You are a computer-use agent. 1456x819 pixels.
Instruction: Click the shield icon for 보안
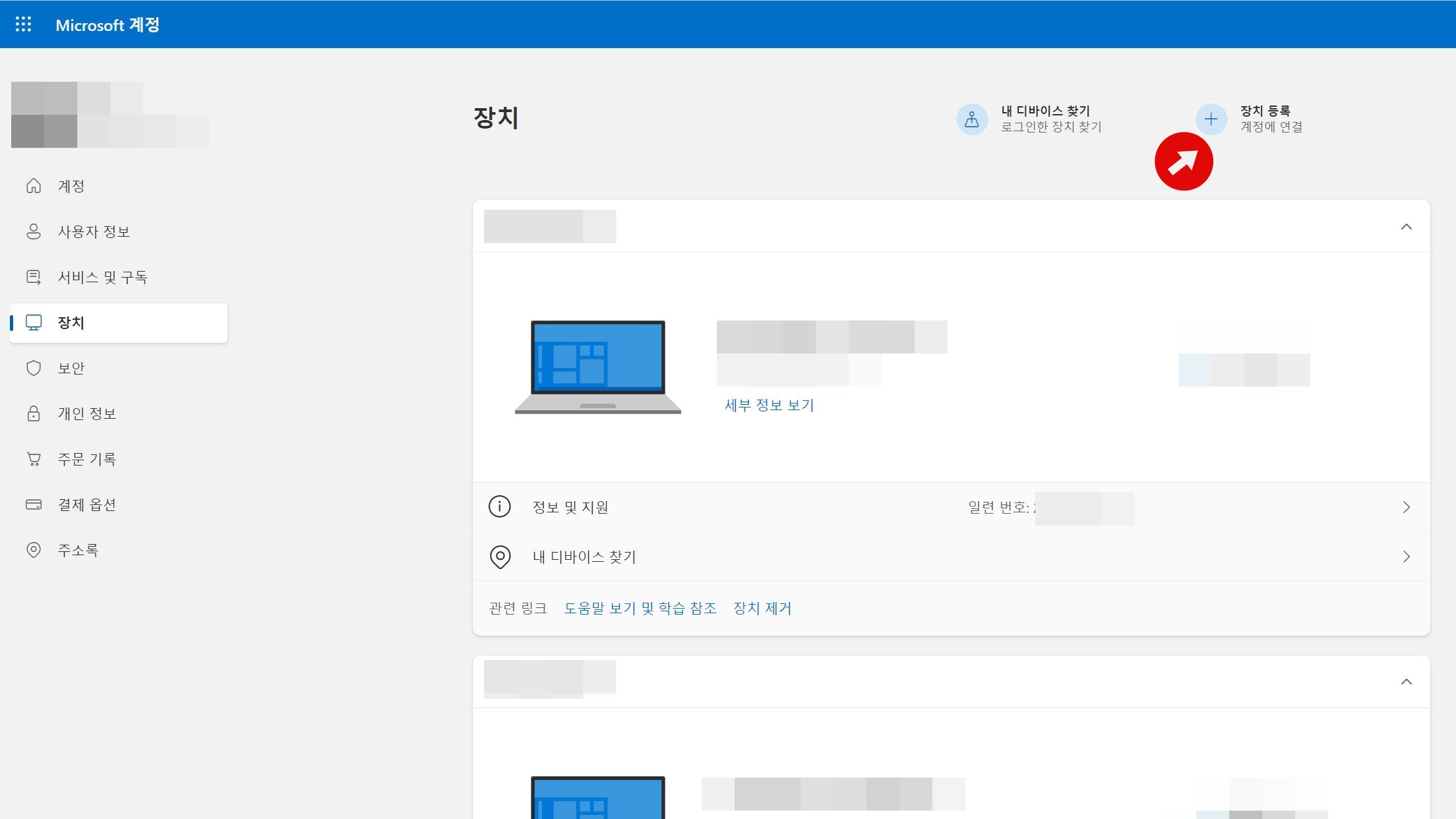[x=34, y=368]
